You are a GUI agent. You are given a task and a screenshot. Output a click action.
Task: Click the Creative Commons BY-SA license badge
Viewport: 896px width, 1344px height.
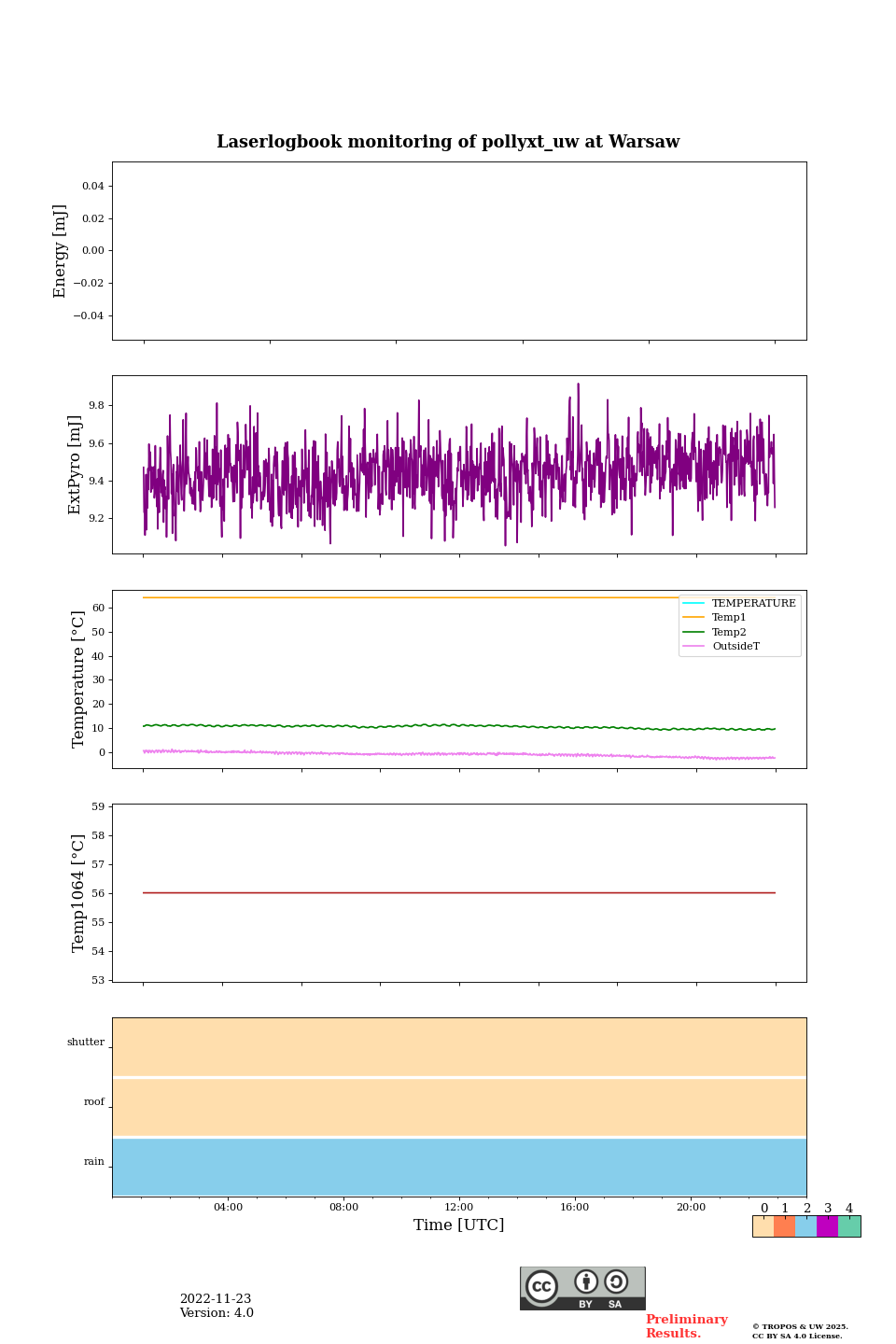point(582,1288)
